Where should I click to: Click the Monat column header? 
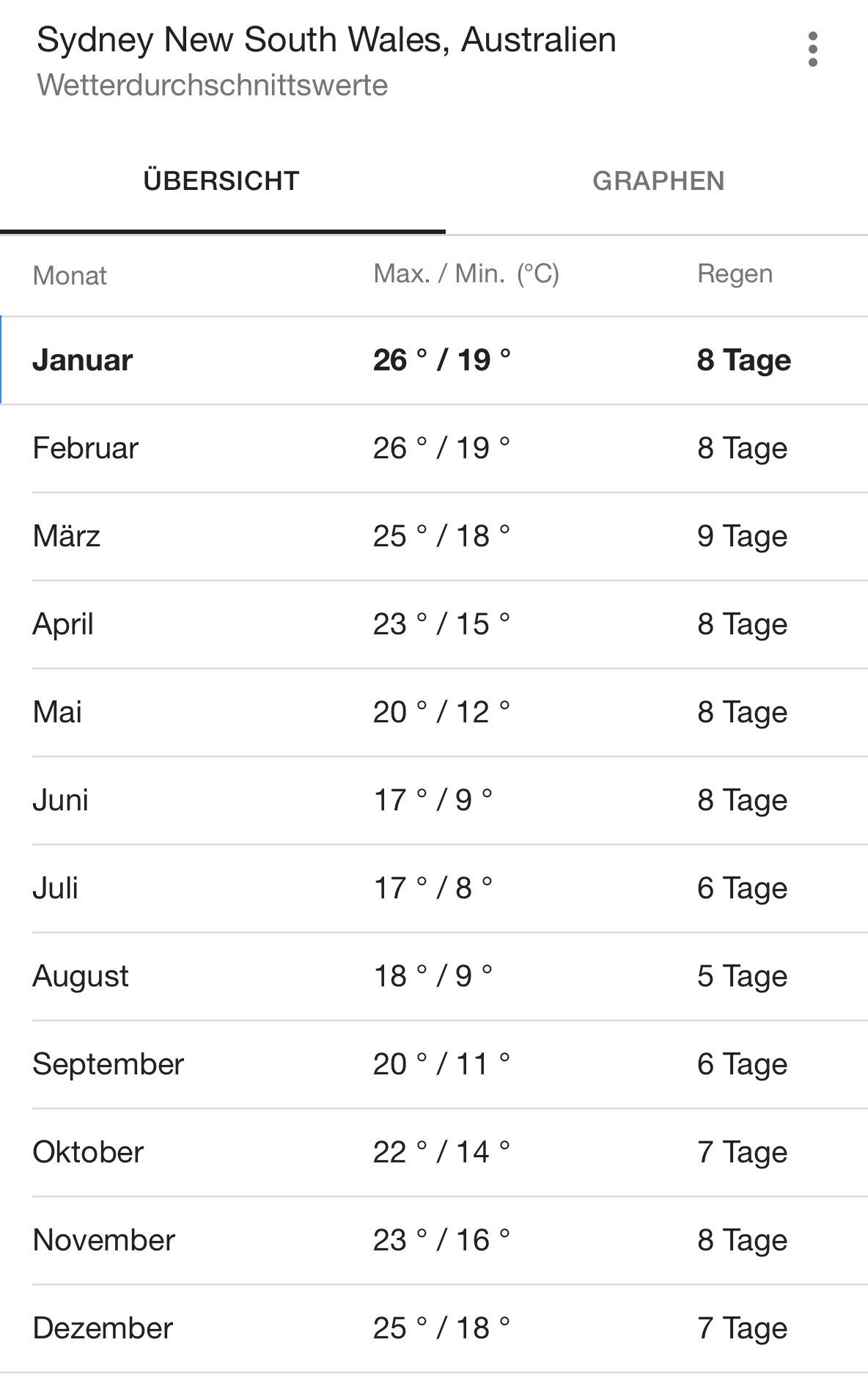pos(70,276)
